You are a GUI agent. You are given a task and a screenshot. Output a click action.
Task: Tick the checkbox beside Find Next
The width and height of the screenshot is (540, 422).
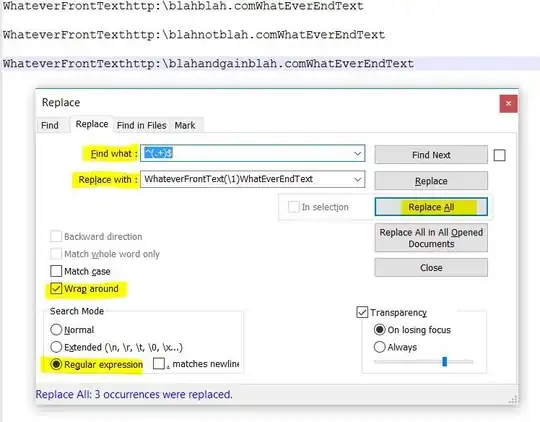(x=499, y=155)
